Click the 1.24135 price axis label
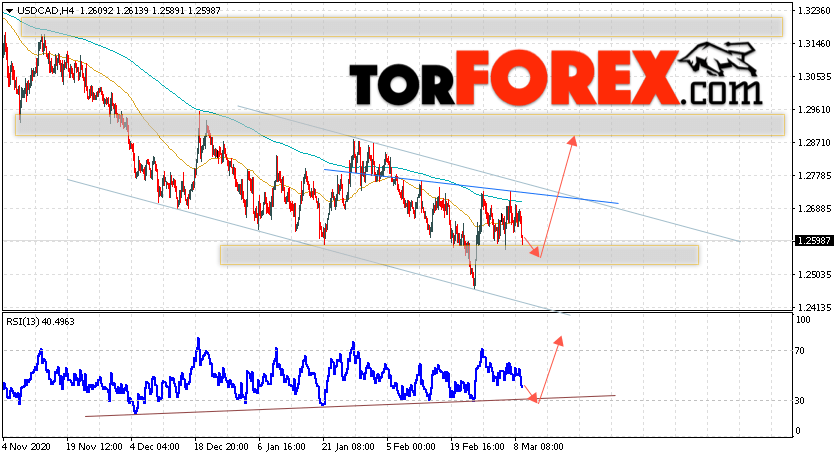This screenshot has height=458, width=838. pyautogui.click(x=814, y=307)
